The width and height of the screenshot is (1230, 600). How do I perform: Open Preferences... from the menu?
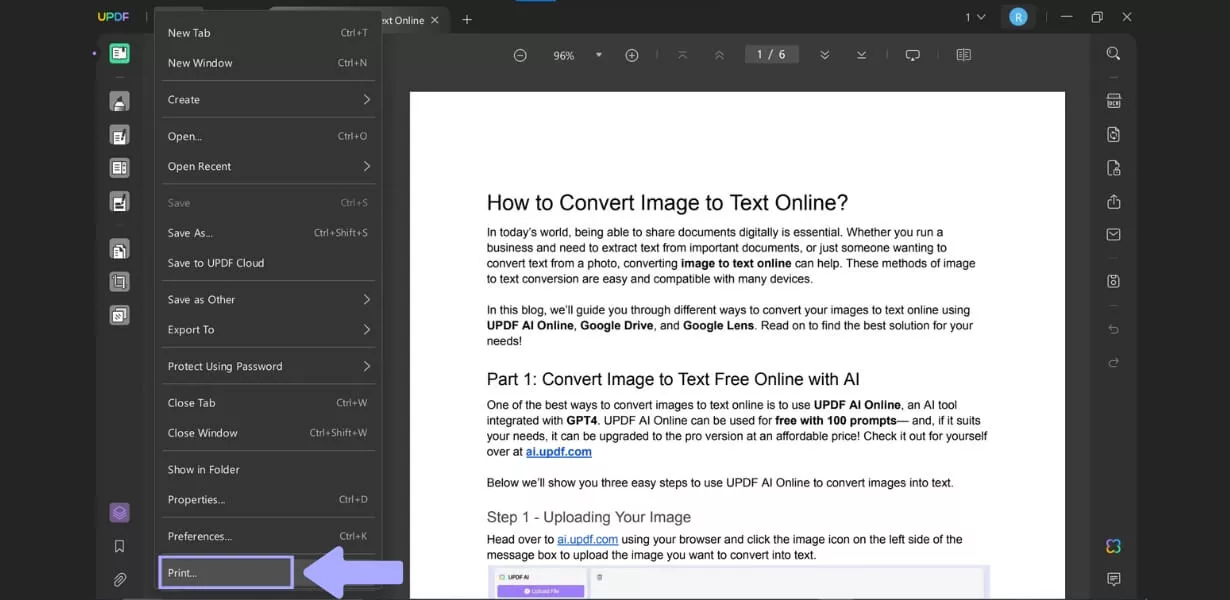click(268, 536)
